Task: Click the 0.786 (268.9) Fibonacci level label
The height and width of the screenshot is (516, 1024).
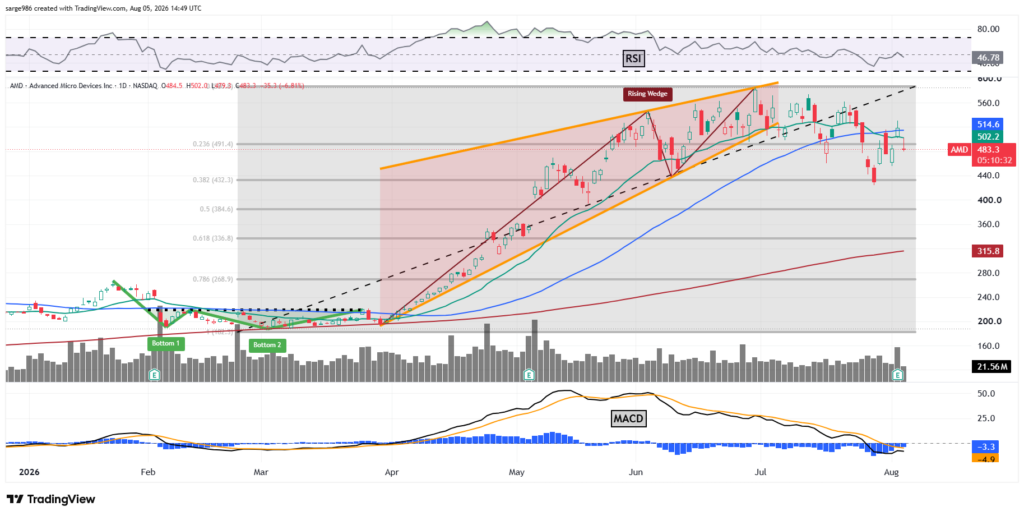Action: 213,279
